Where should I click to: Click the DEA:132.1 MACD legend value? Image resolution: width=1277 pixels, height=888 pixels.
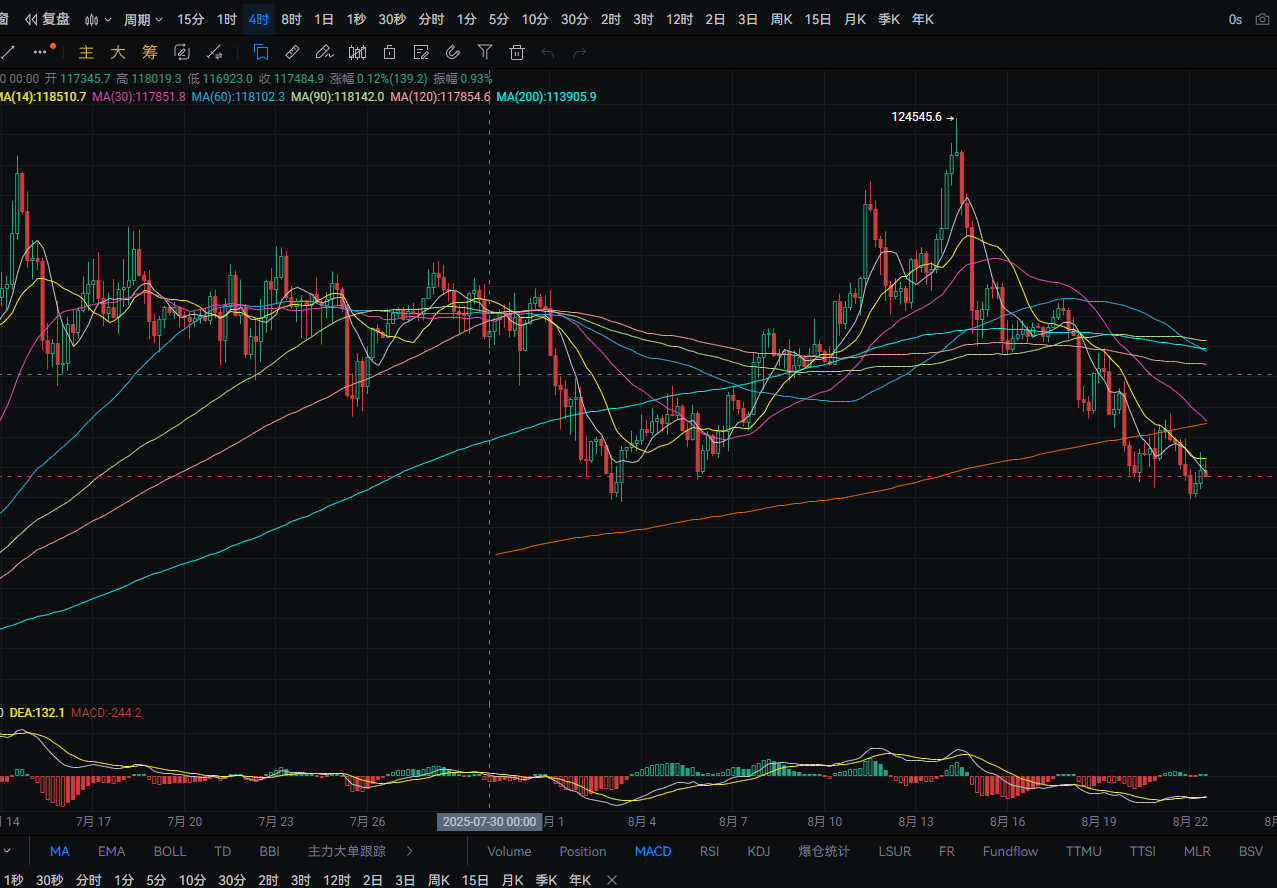37,713
